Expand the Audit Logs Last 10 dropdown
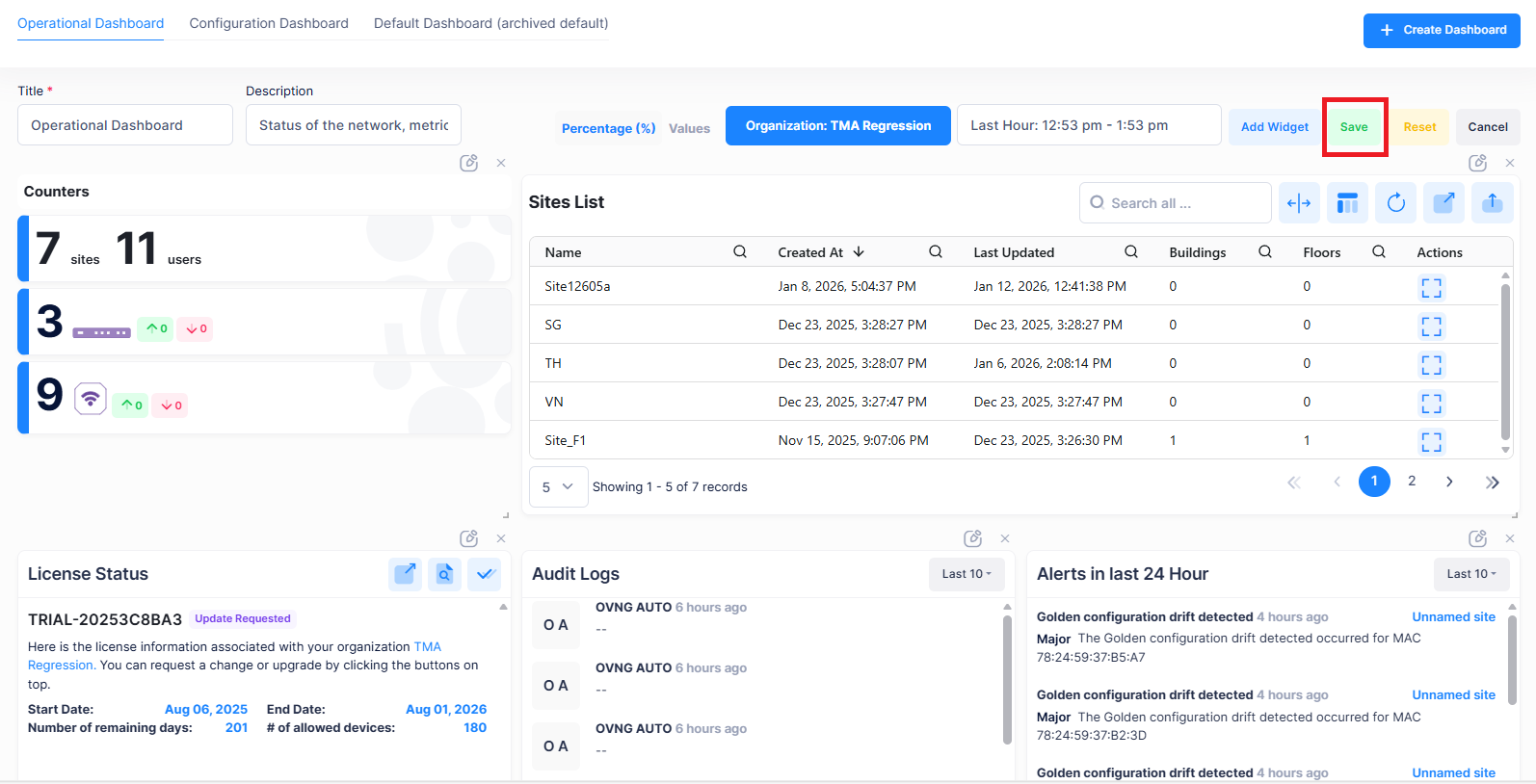Viewport: 1536px width, 784px height. [x=966, y=574]
